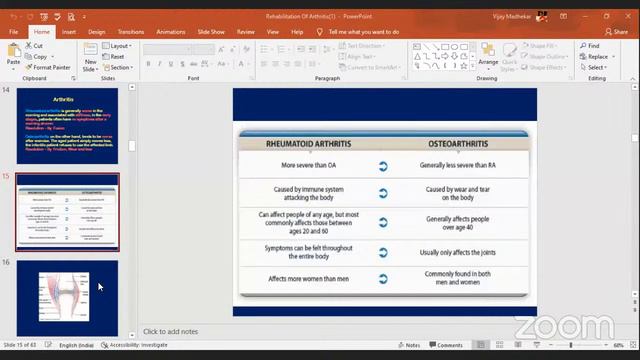This screenshot has width=640, height=360.
Task: Click 'RHEUMATOID ARTHRITIS' header on slide
Action: [x=309, y=144]
